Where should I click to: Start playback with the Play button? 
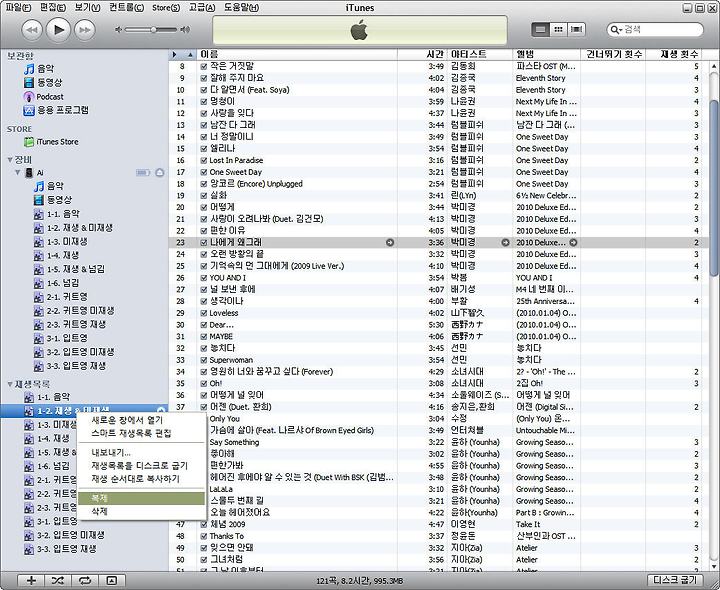point(58,30)
